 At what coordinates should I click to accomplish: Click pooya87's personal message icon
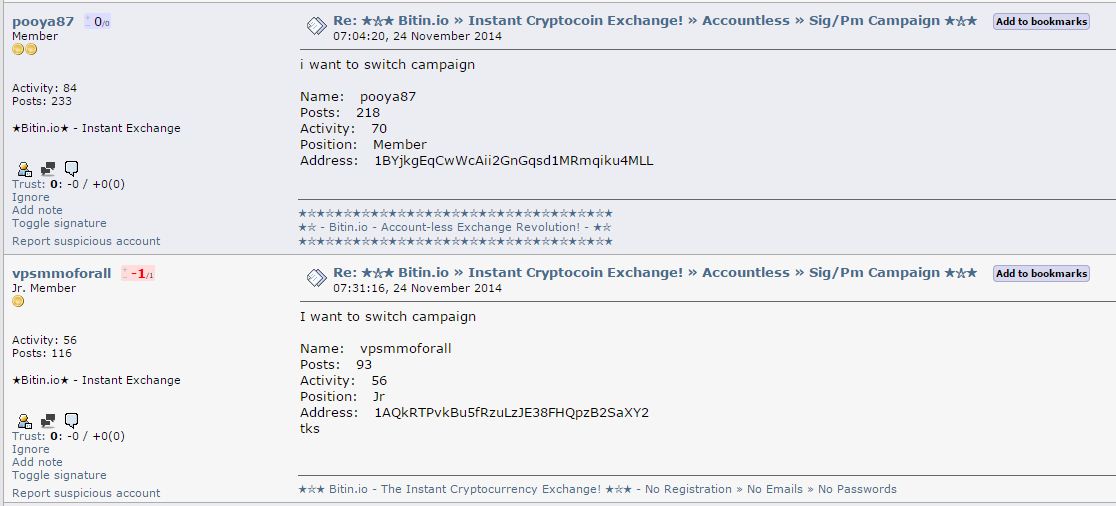coord(48,169)
